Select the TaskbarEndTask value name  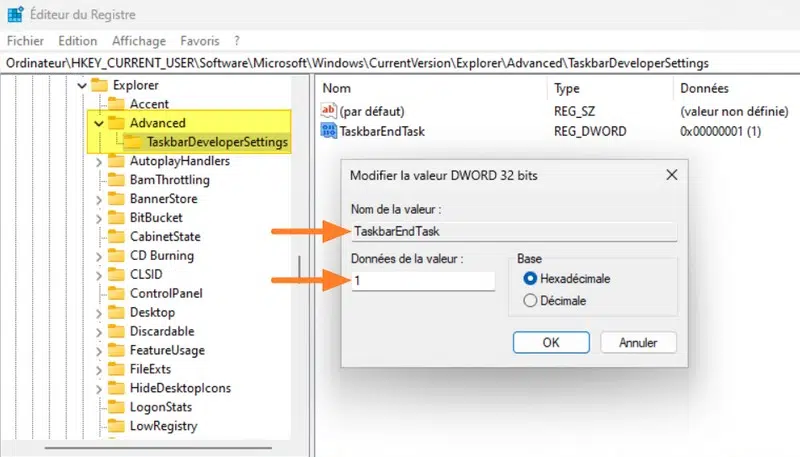point(382,131)
